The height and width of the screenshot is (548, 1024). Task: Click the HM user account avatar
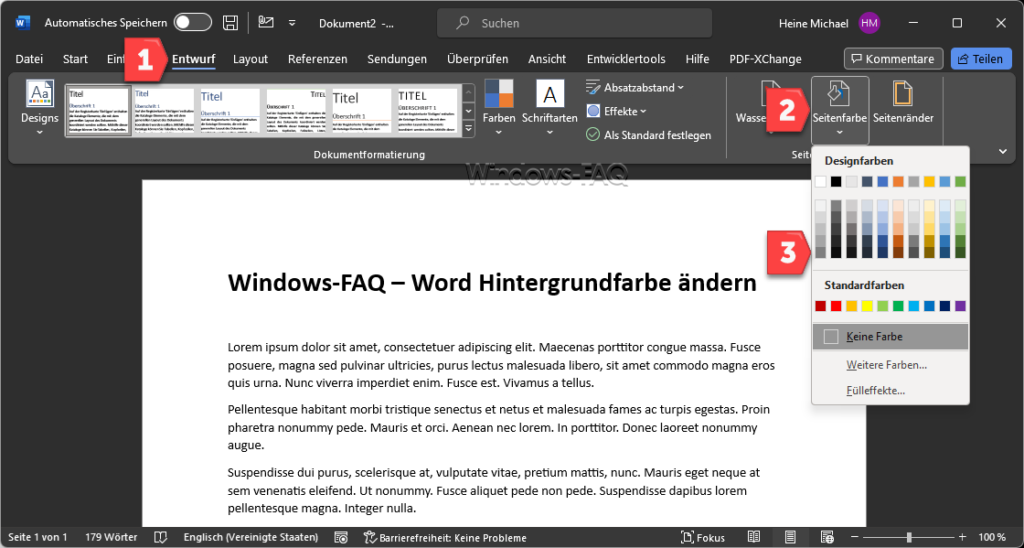tap(869, 23)
